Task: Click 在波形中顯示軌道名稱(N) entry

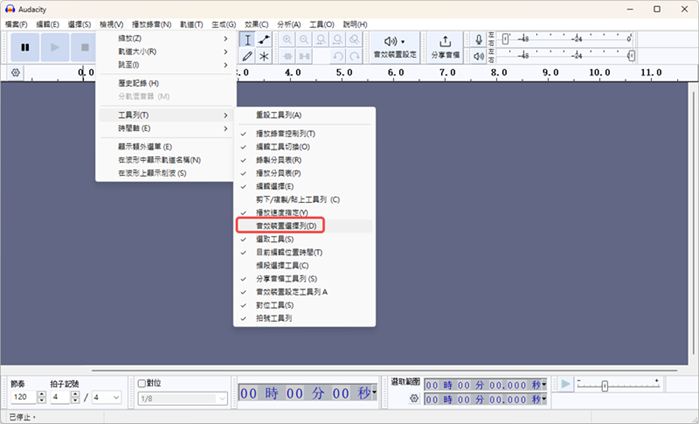Action: (165, 160)
